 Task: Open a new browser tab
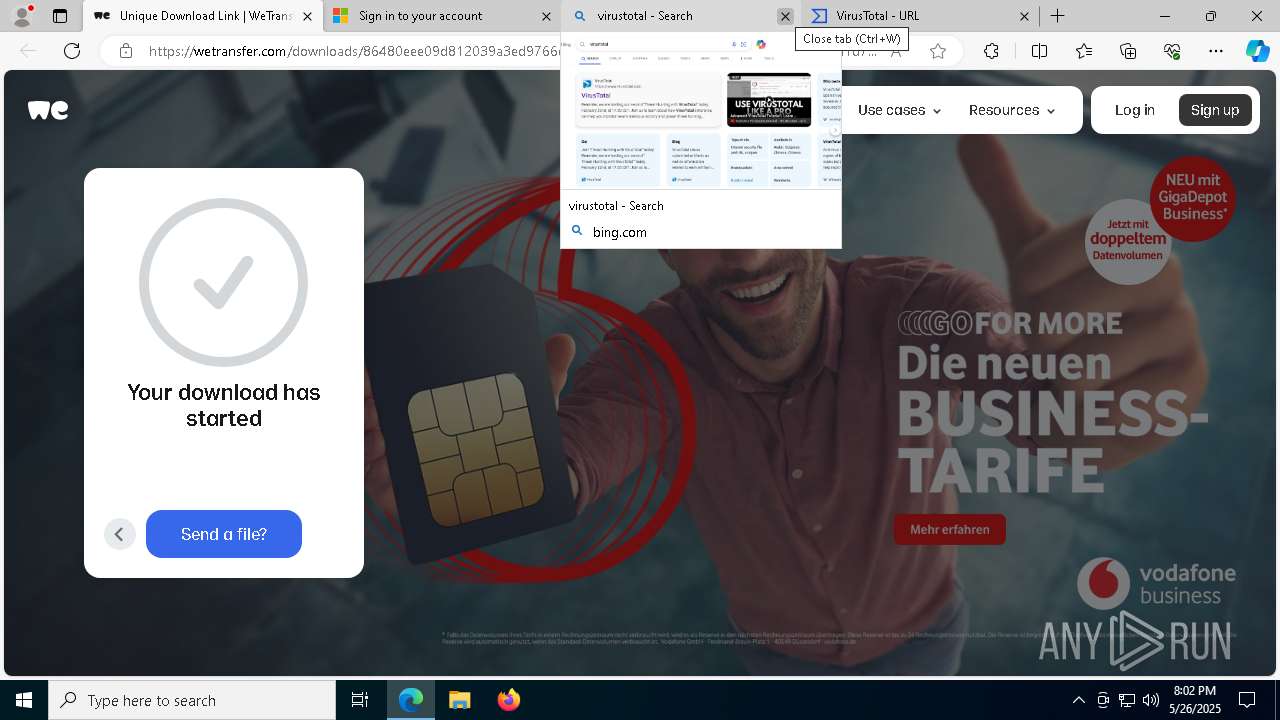[x=1057, y=16]
